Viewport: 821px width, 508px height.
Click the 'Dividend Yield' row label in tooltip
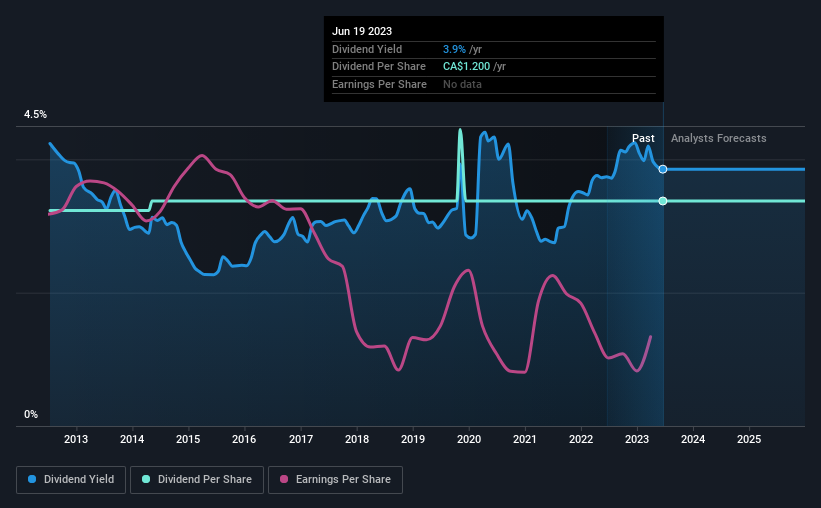click(x=367, y=49)
